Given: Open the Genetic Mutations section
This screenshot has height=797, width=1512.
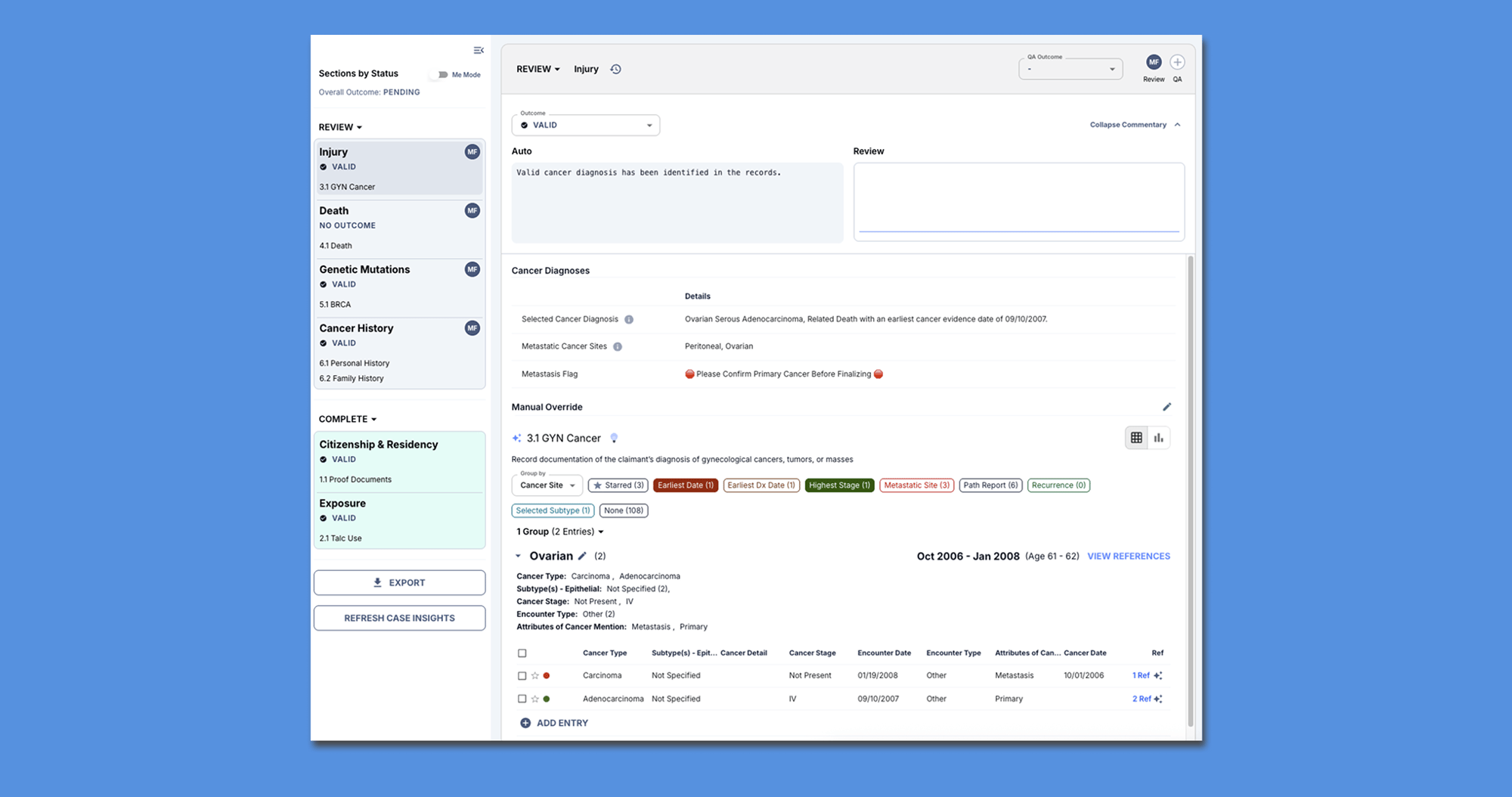Looking at the screenshot, I should click(399, 287).
